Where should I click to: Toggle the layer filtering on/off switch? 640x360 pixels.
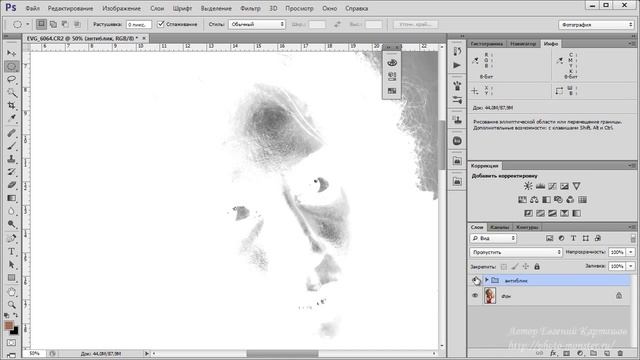coord(633,238)
